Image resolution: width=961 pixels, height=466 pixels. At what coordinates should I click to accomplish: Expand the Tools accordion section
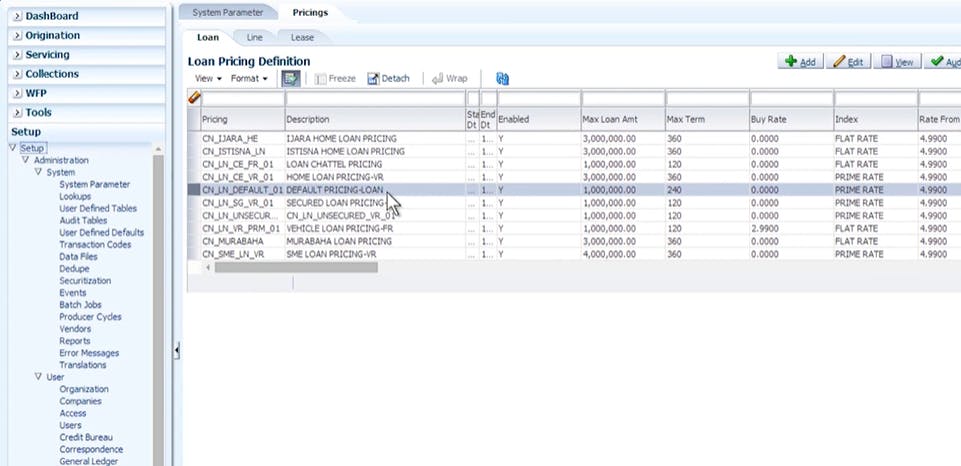[x=18, y=113]
